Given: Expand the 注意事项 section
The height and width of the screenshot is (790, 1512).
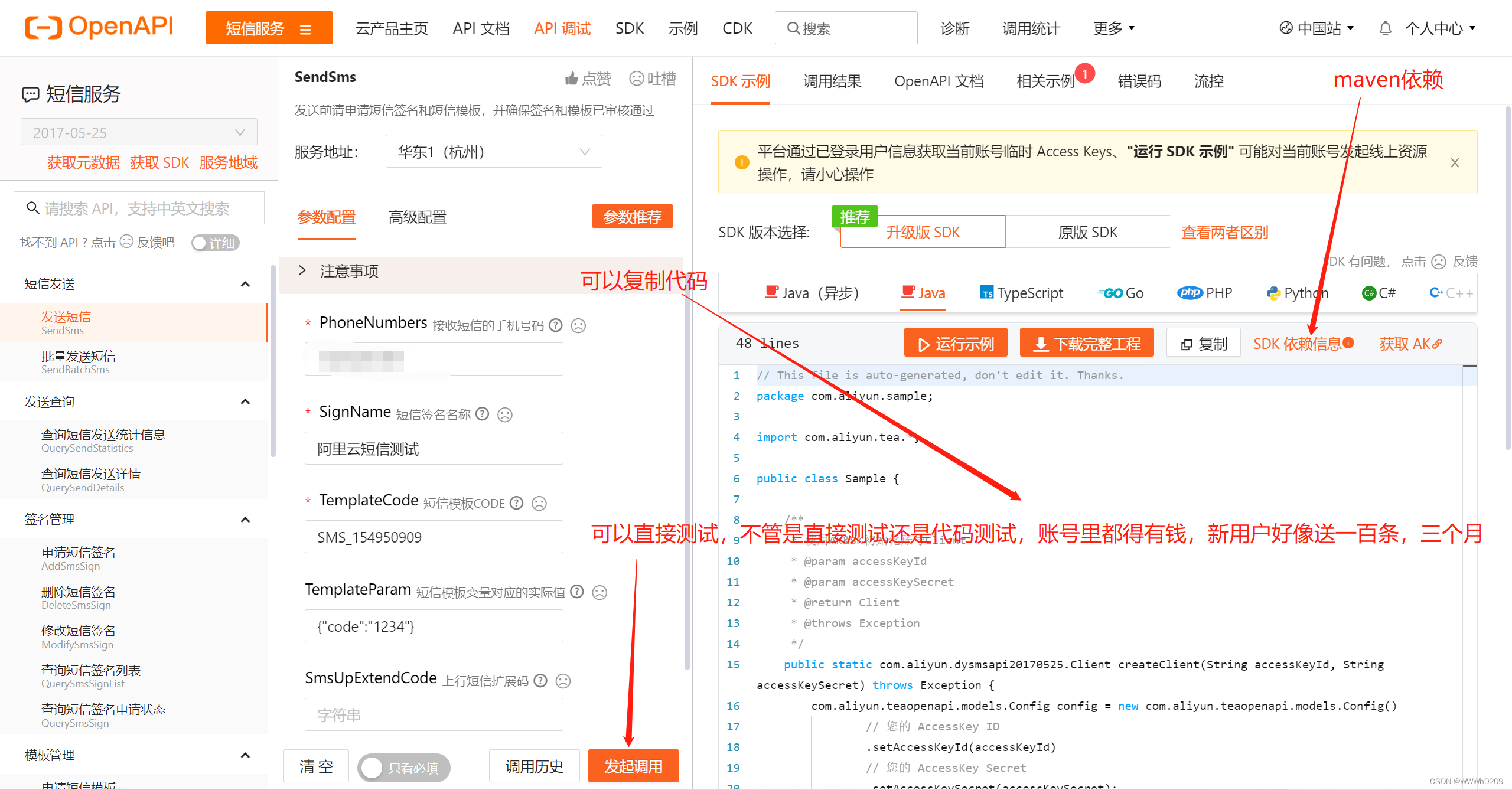Looking at the screenshot, I should point(302,270).
